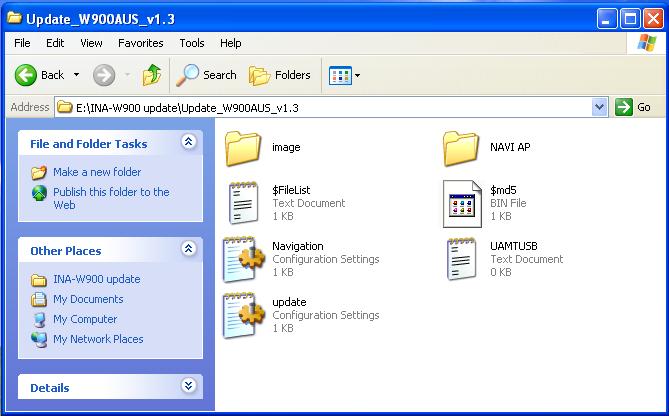Click the File and Folder Tasks heading

[x=89, y=144]
